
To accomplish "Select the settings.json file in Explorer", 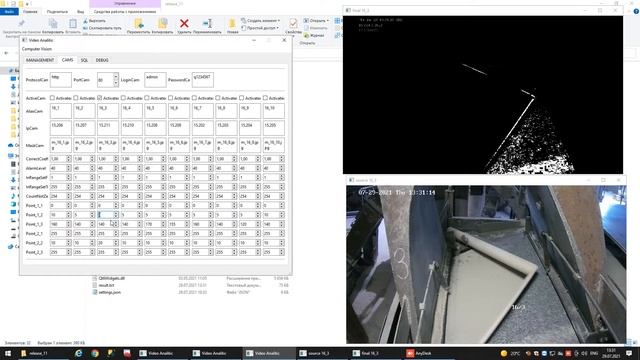I will click(x=109, y=292).
